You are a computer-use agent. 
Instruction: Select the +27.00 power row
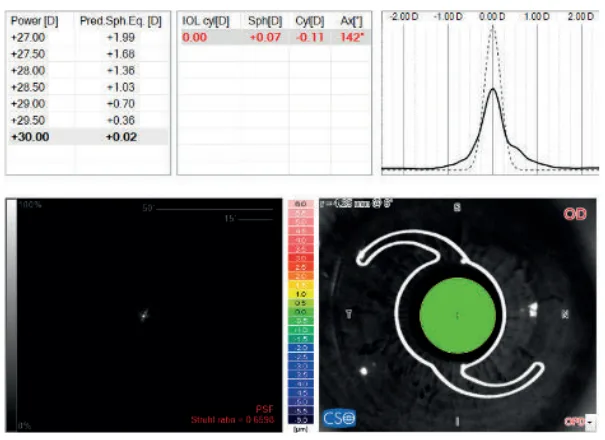(88, 38)
